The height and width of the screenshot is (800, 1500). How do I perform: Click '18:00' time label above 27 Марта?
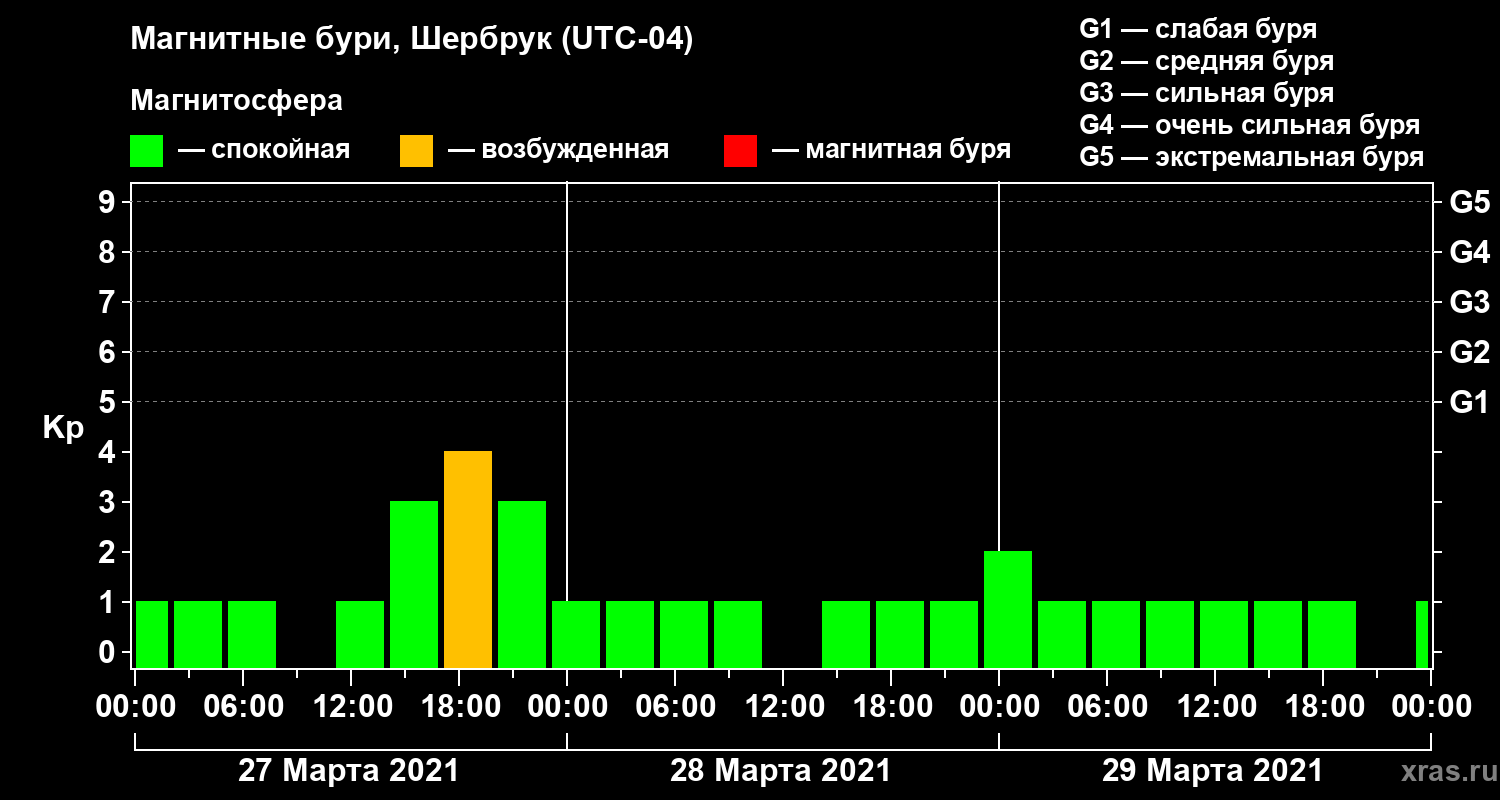click(x=459, y=707)
